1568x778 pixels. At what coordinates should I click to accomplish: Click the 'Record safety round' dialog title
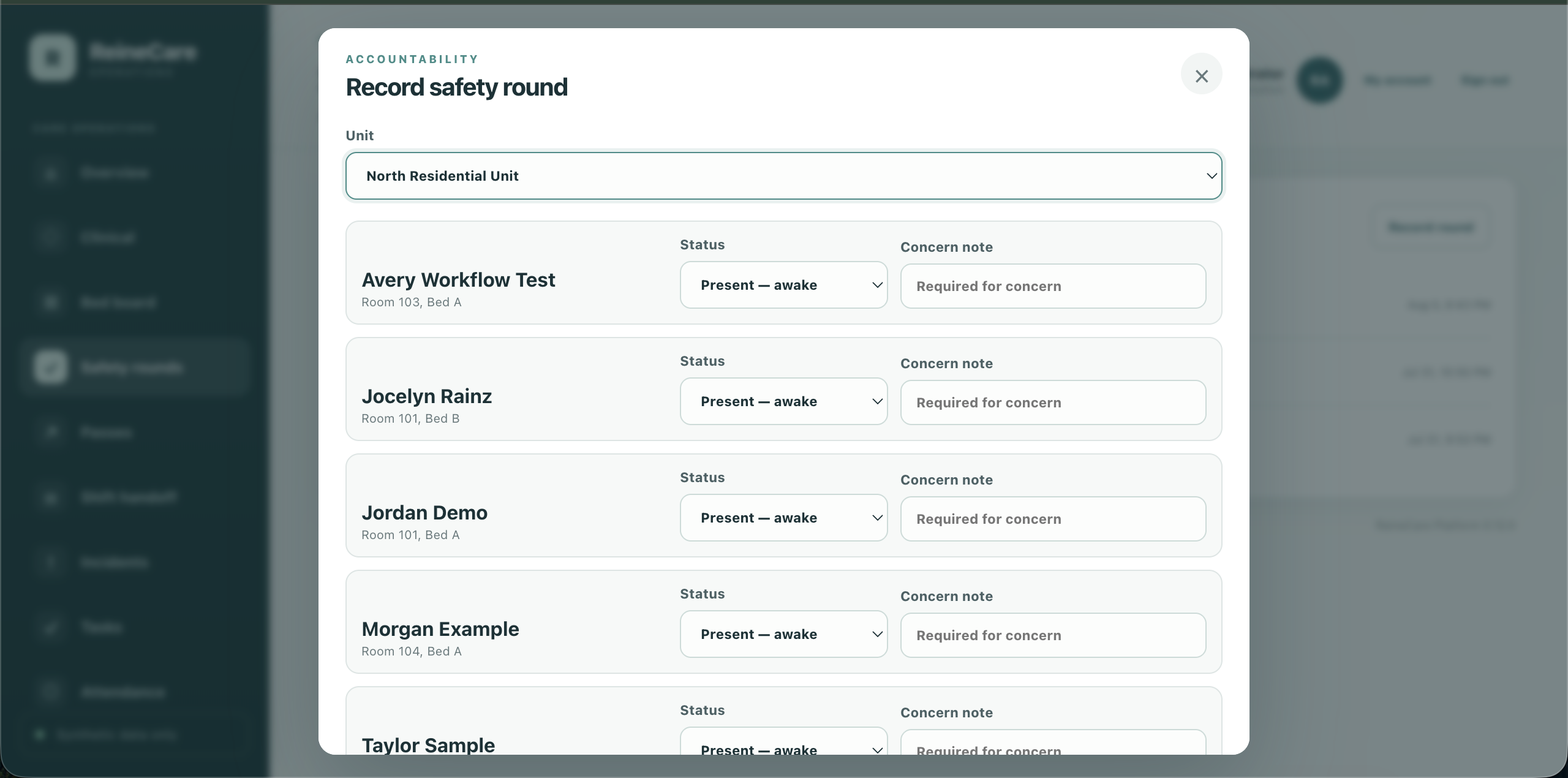point(456,87)
